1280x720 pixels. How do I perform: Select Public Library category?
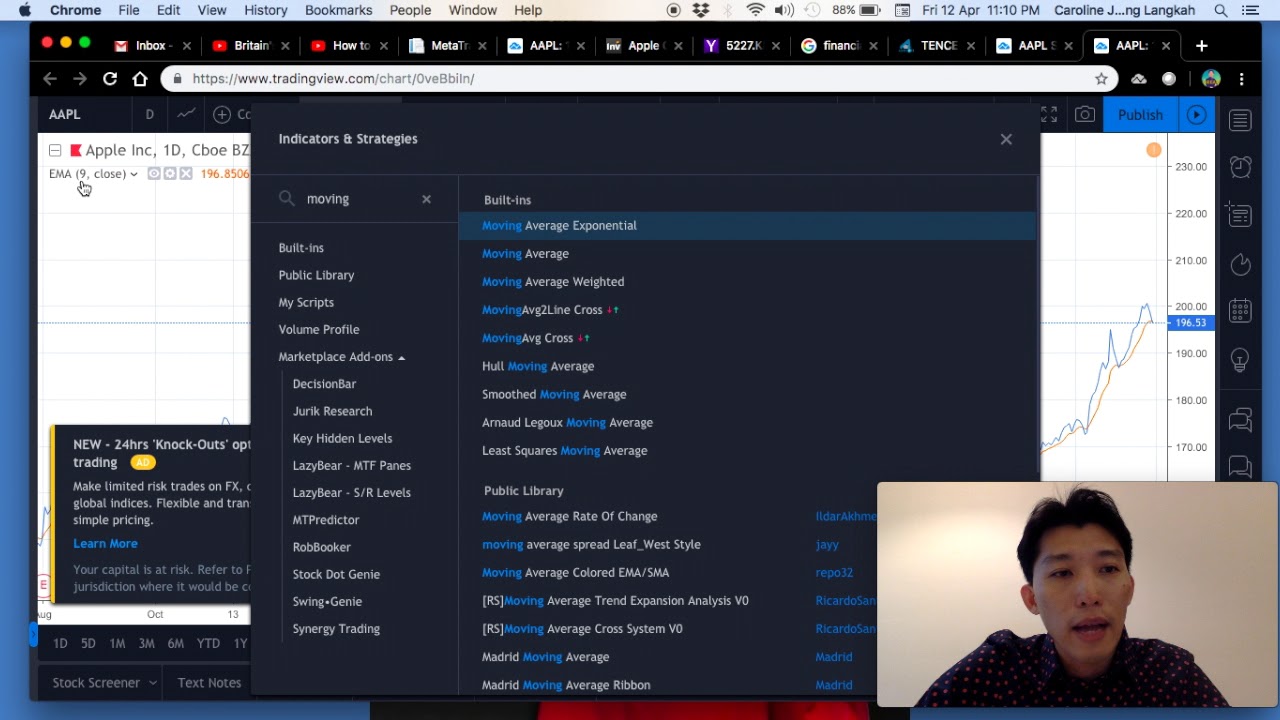[316, 275]
